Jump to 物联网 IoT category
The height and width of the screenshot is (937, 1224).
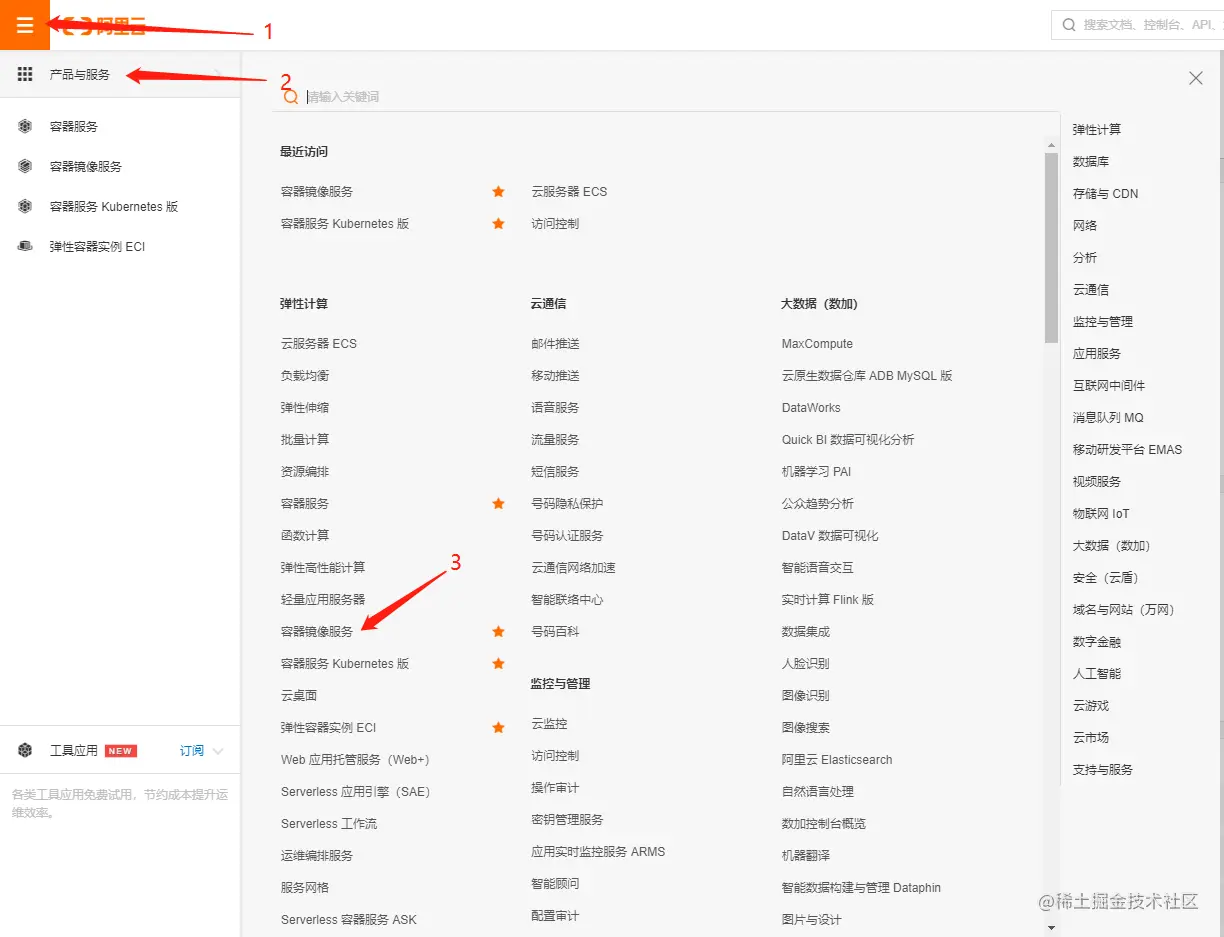(1101, 513)
